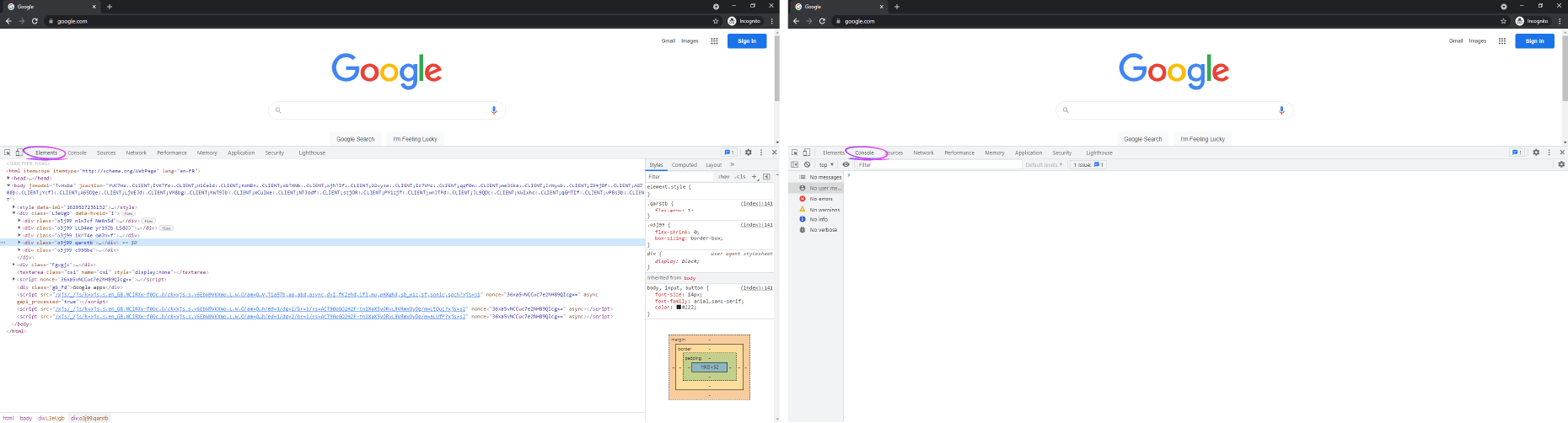Click color swatch next to #222 value

678,308
